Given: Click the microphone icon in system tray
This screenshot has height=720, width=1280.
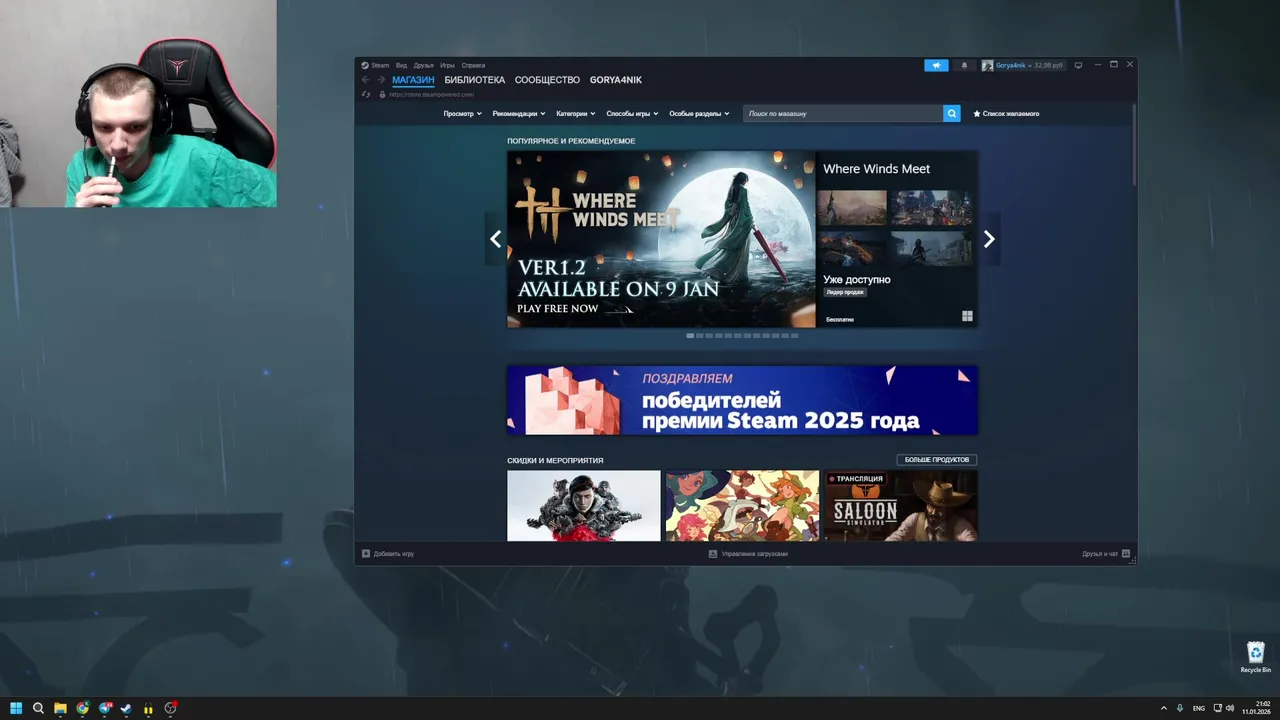Looking at the screenshot, I should pos(1180,708).
